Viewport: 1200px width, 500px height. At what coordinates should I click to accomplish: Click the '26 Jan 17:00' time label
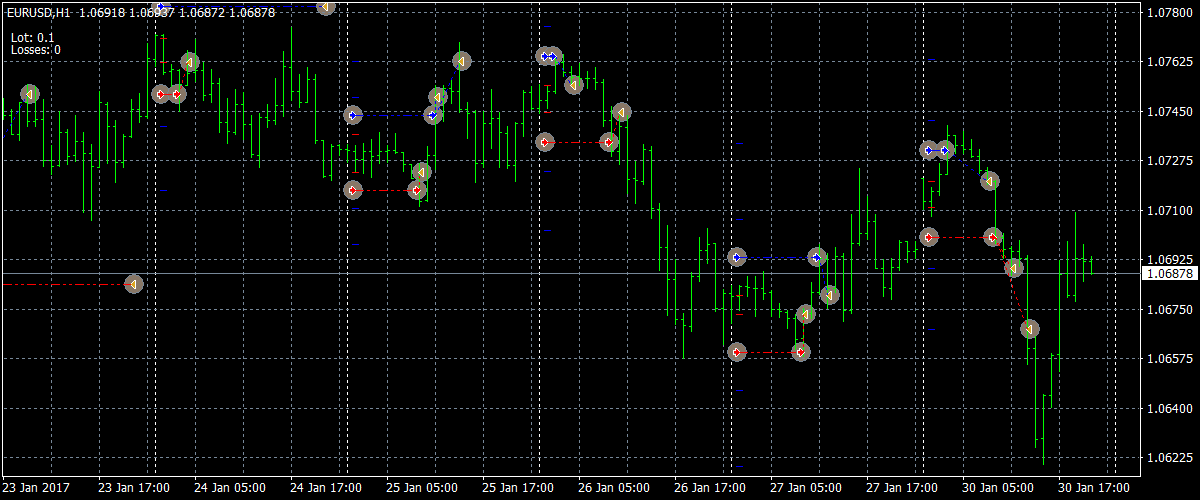pyautogui.click(x=710, y=489)
